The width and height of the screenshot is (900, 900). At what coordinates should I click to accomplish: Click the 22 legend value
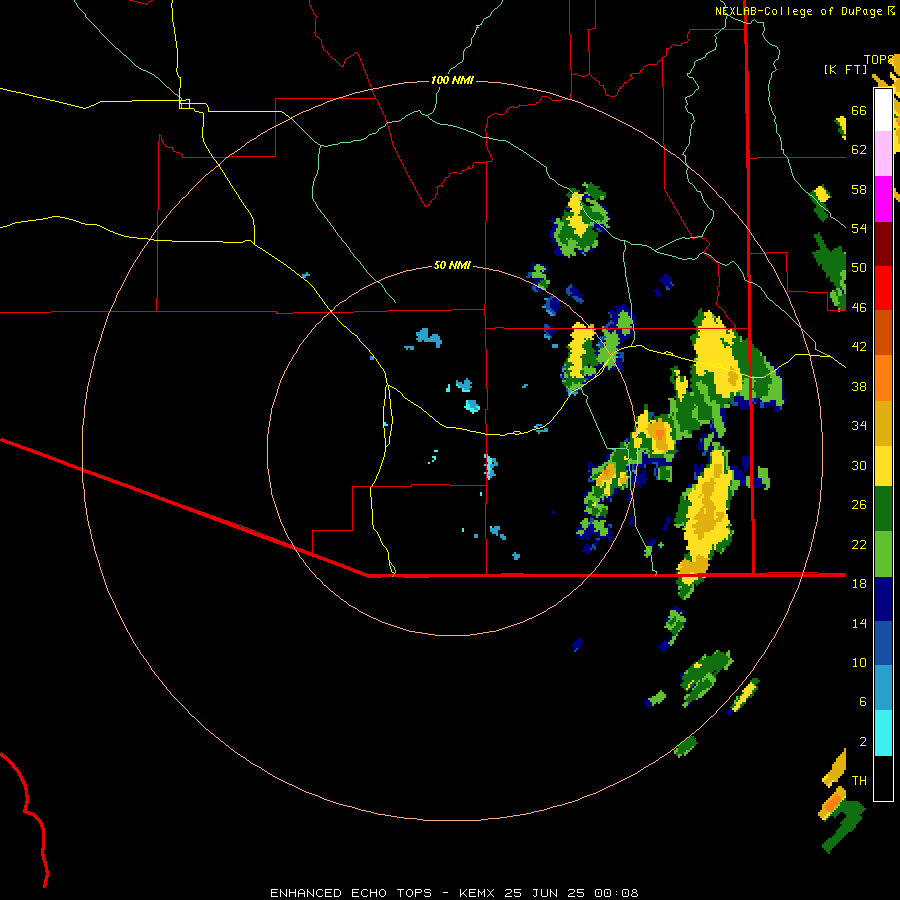click(x=859, y=544)
